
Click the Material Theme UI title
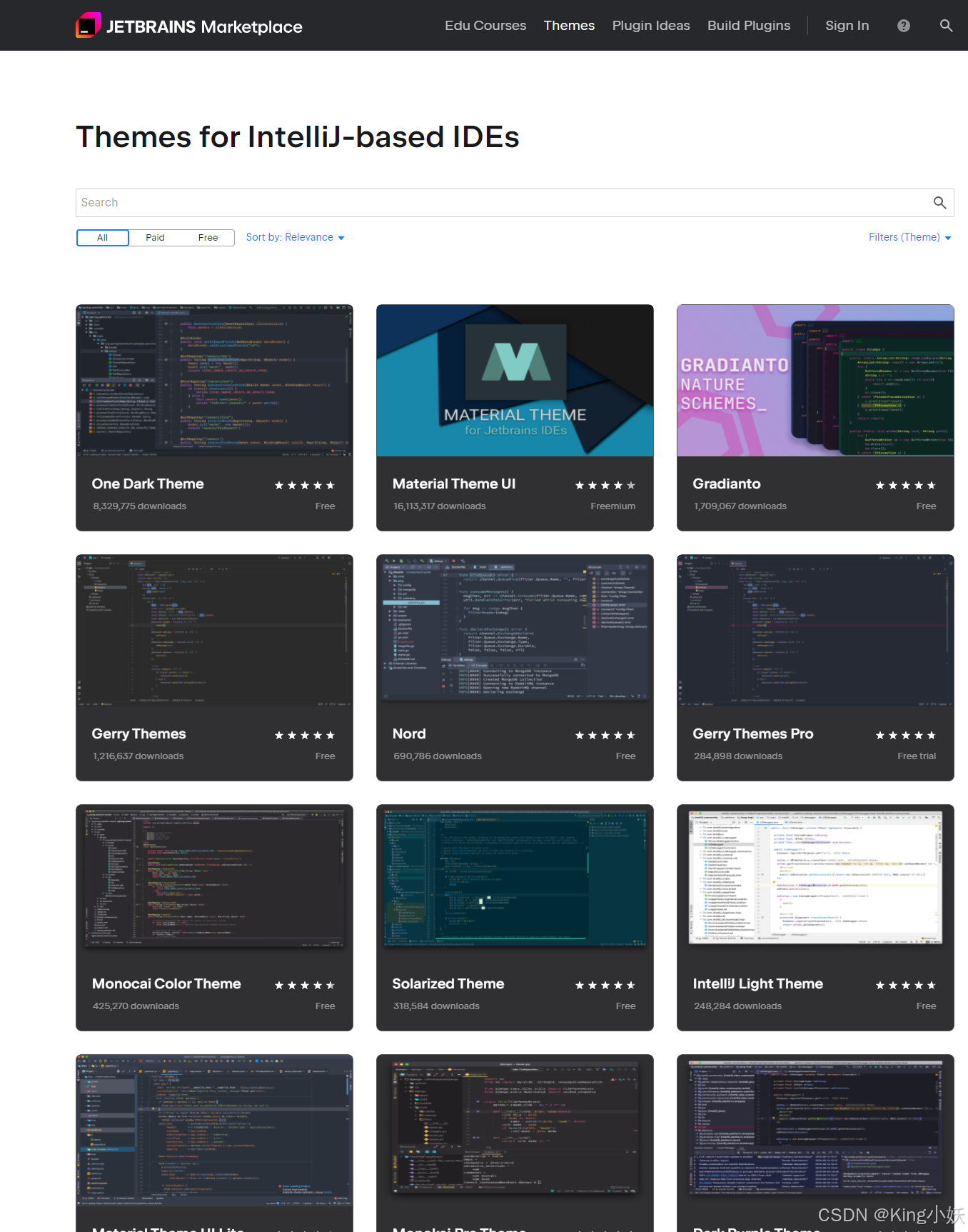click(454, 484)
